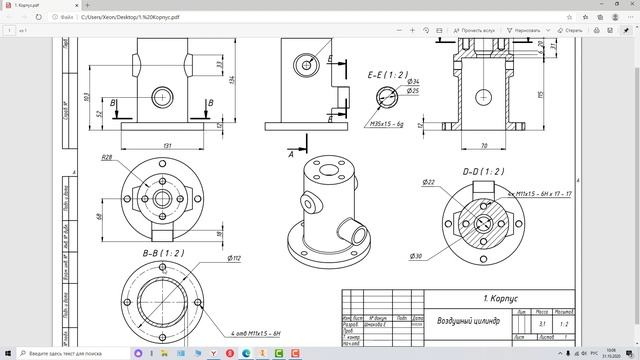Click the isometric 3D view of the housing

pyautogui.click(x=329, y=211)
